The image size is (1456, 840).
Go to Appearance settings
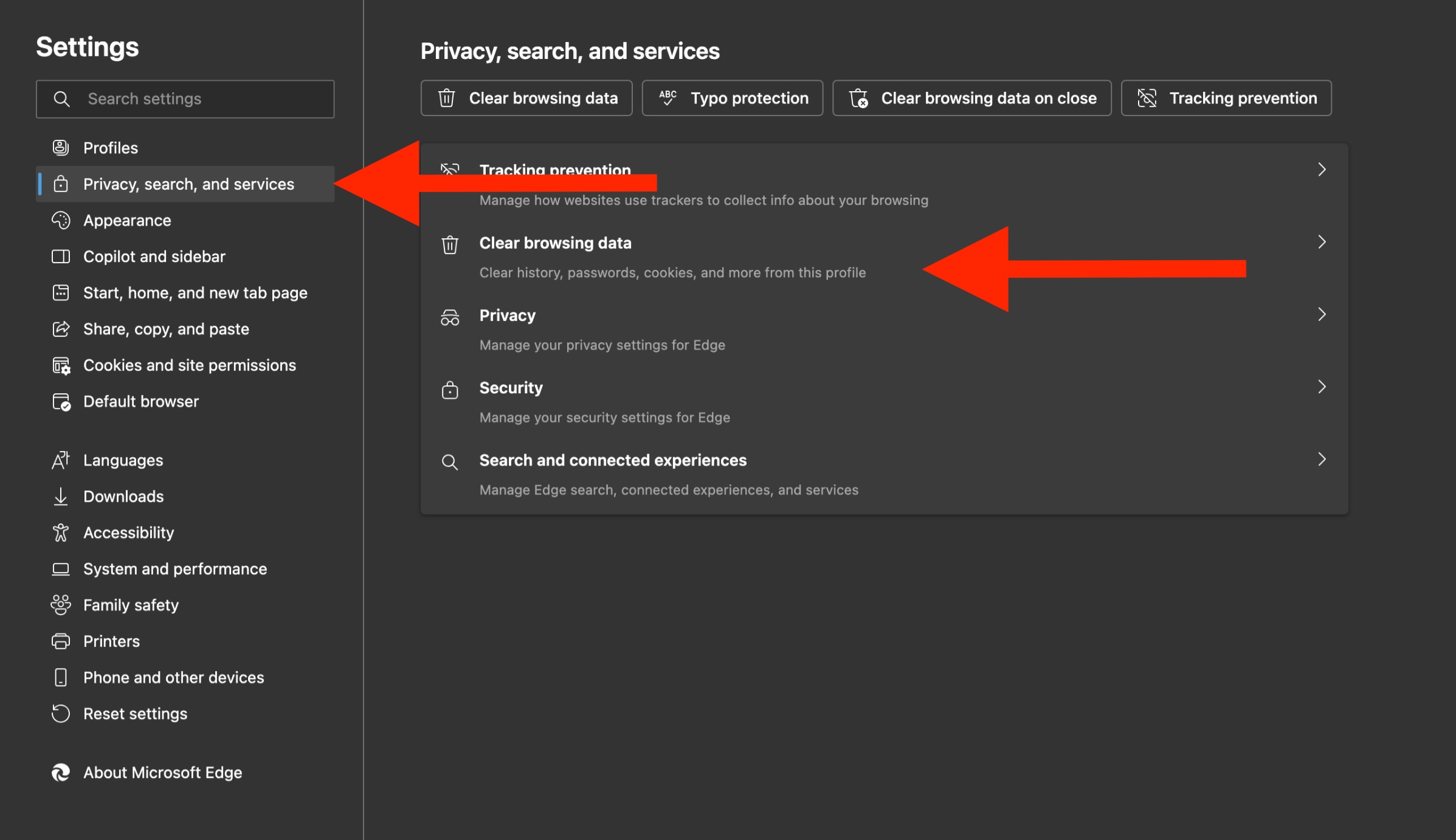(x=185, y=220)
